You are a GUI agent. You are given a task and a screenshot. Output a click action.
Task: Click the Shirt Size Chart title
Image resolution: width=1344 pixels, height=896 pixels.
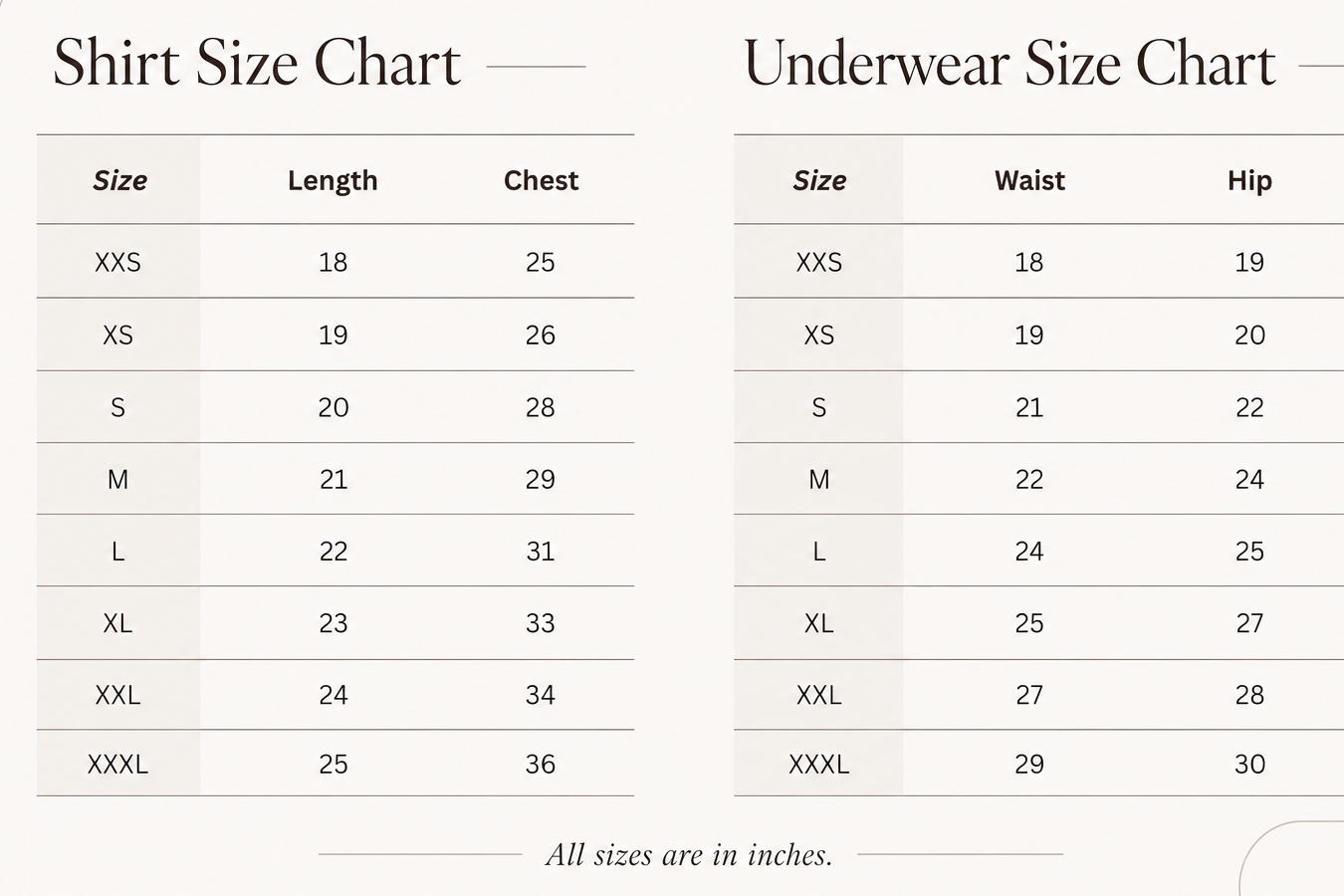coord(257,64)
